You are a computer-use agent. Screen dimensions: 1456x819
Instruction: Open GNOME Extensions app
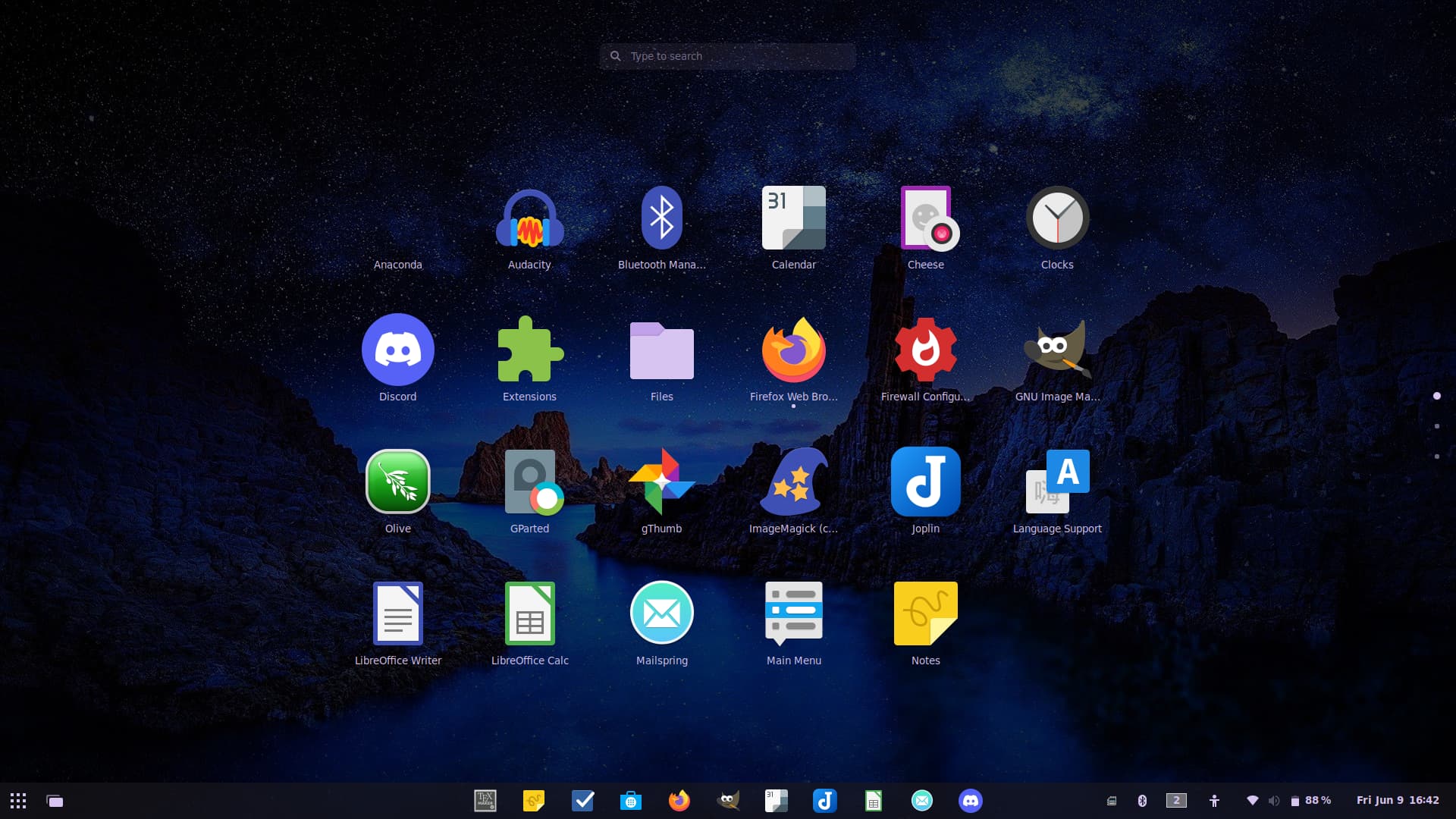[529, 350]
